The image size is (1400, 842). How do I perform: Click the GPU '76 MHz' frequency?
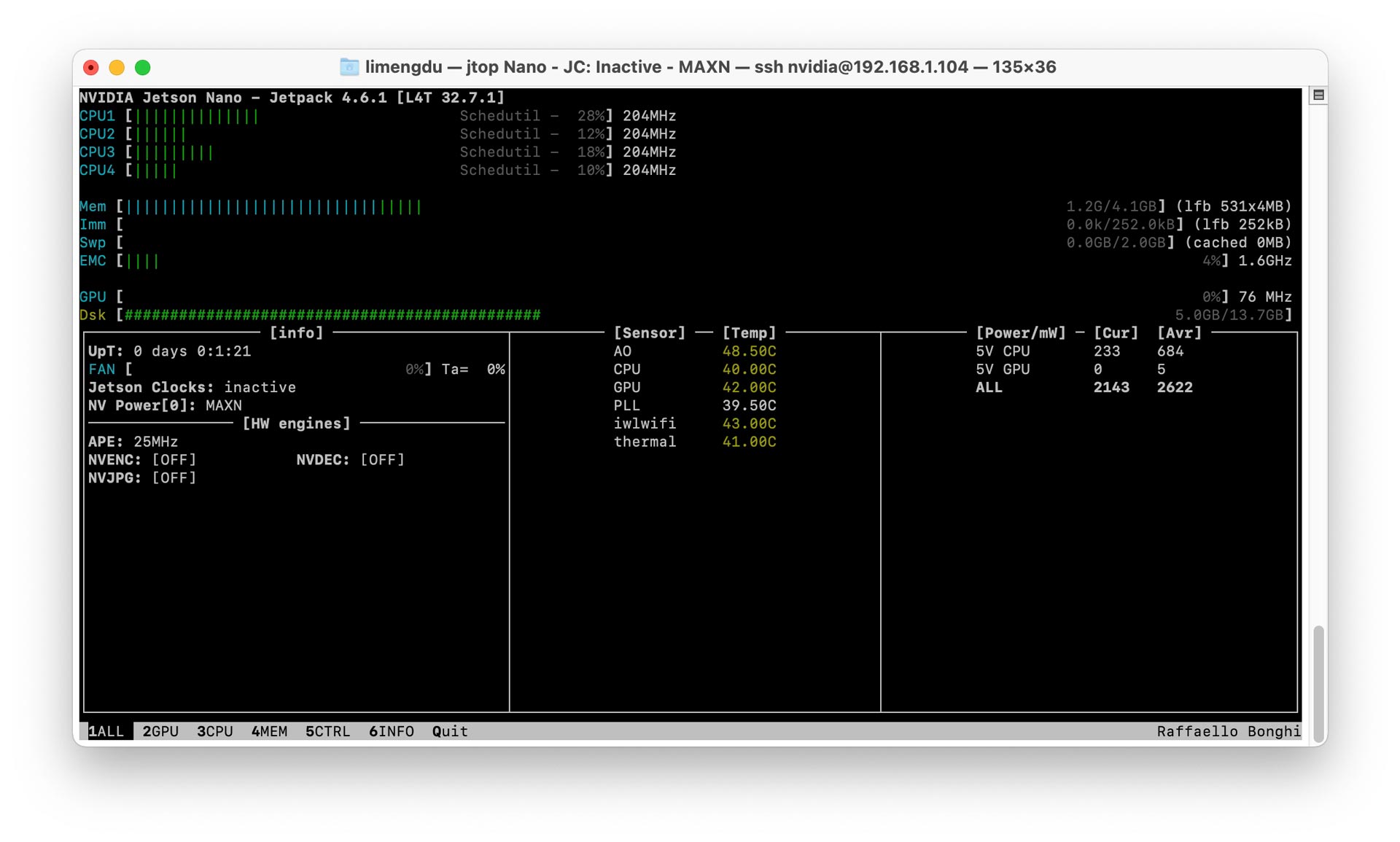click(1265, 297)
